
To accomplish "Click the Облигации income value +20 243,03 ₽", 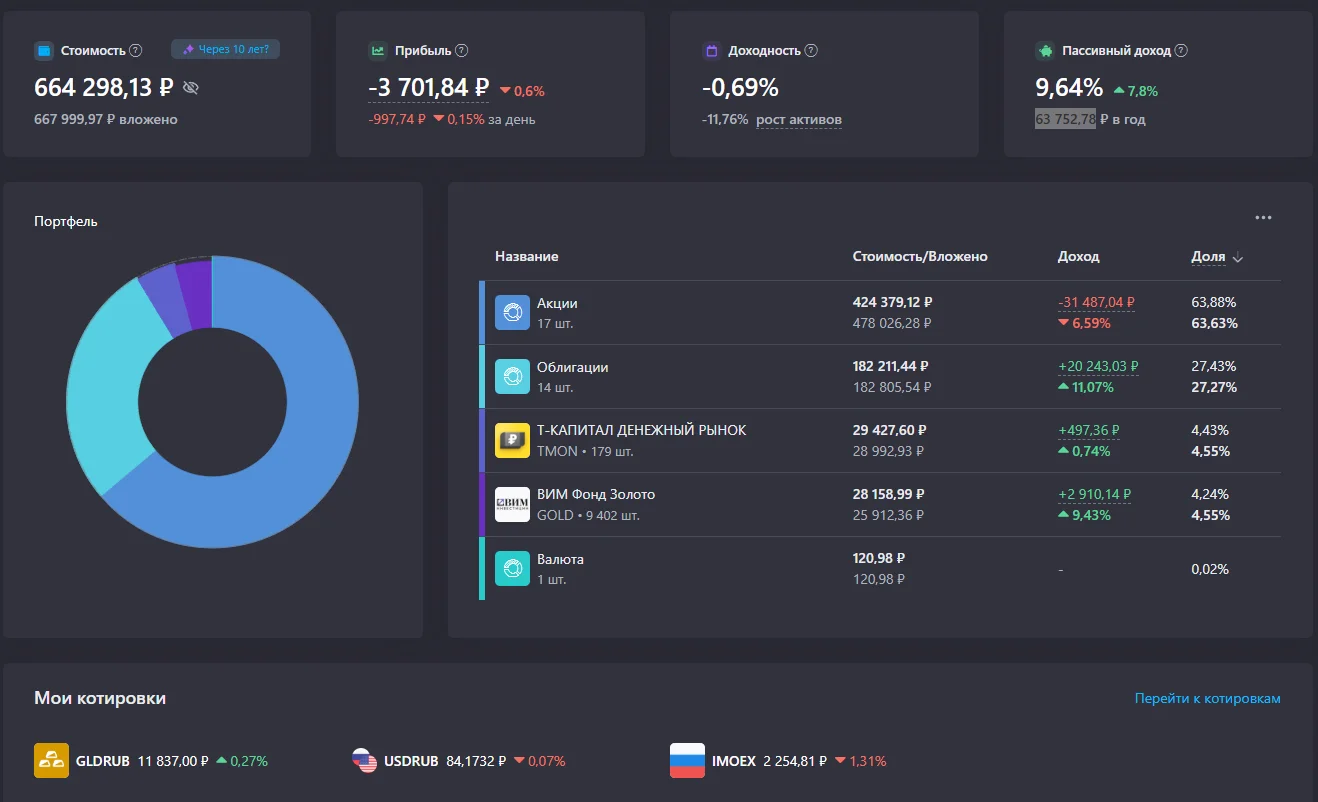I will click(1098, 366).
